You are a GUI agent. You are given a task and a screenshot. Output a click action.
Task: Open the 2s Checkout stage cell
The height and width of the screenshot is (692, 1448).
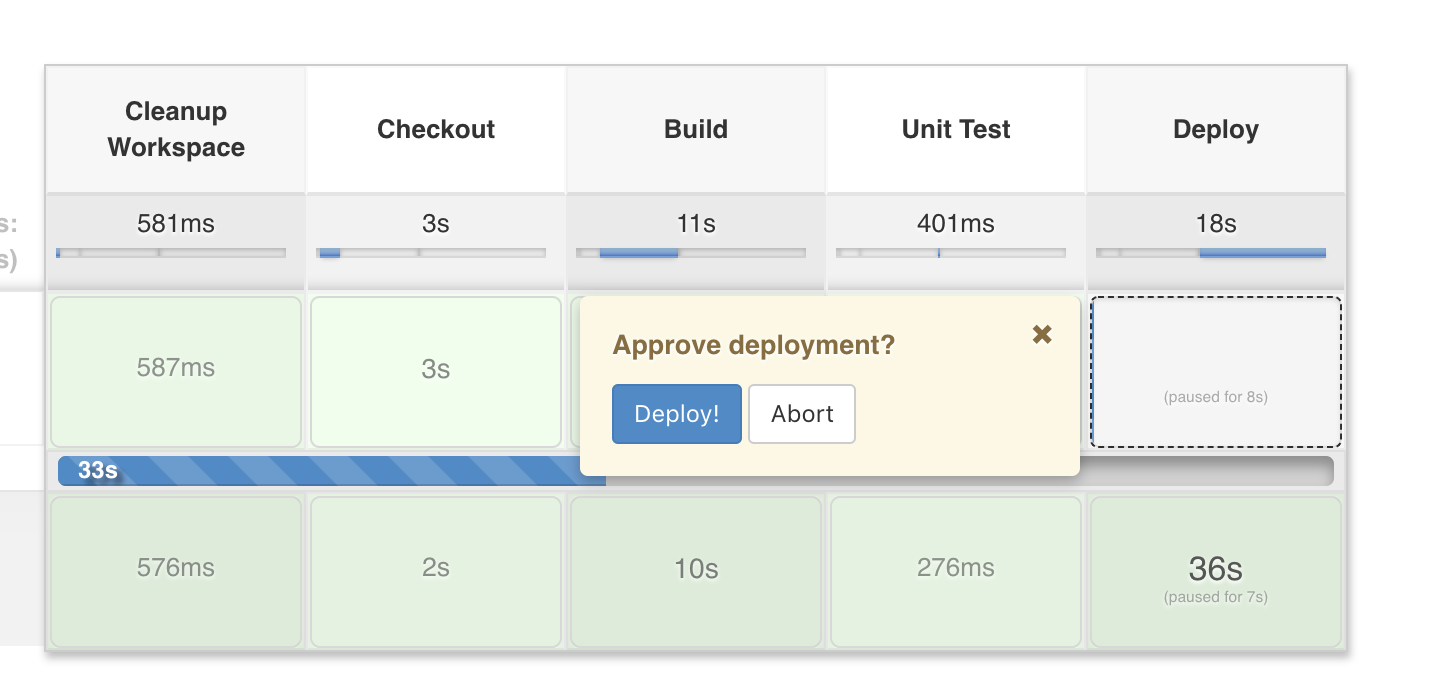[x=436, y=572]
